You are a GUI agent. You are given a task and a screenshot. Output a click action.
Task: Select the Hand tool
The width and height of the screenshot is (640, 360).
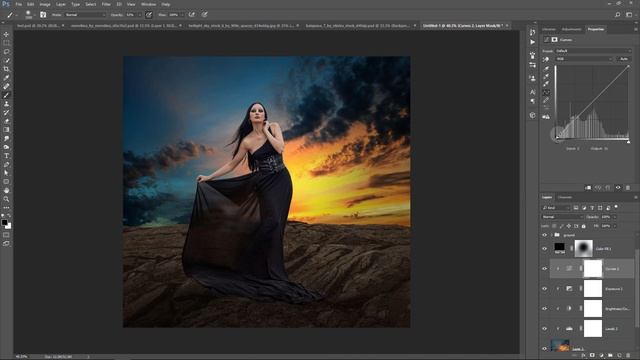(x=6, y=190)
